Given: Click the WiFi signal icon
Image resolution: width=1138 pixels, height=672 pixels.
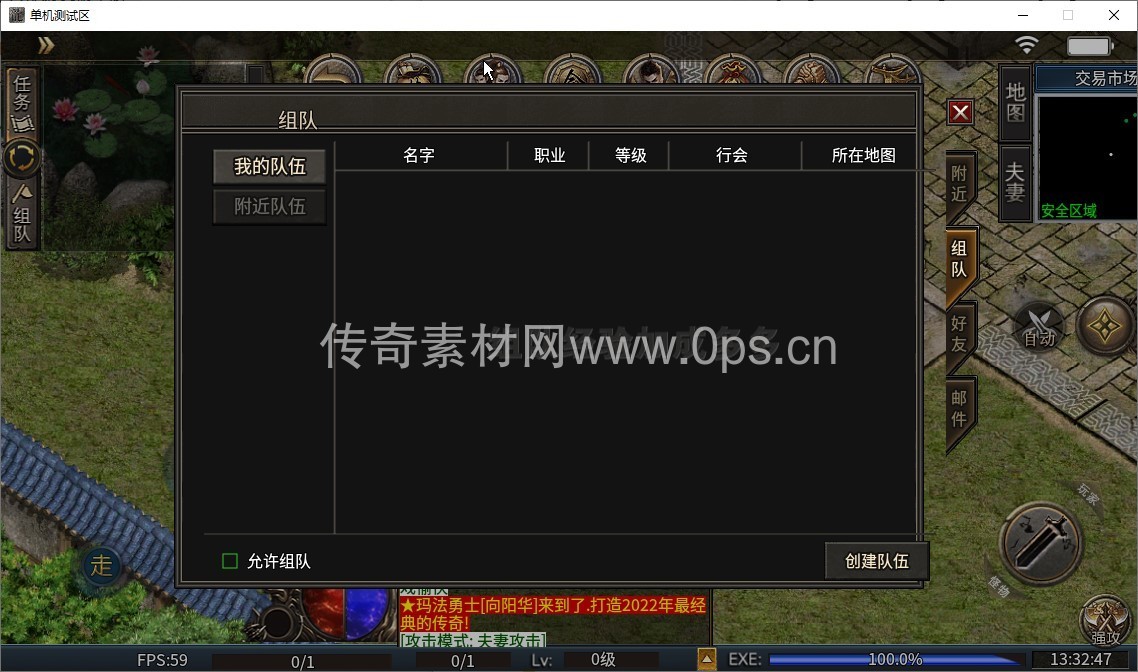Looking at the screenshot, I should pyautogui.click(x=1026, y=45).
